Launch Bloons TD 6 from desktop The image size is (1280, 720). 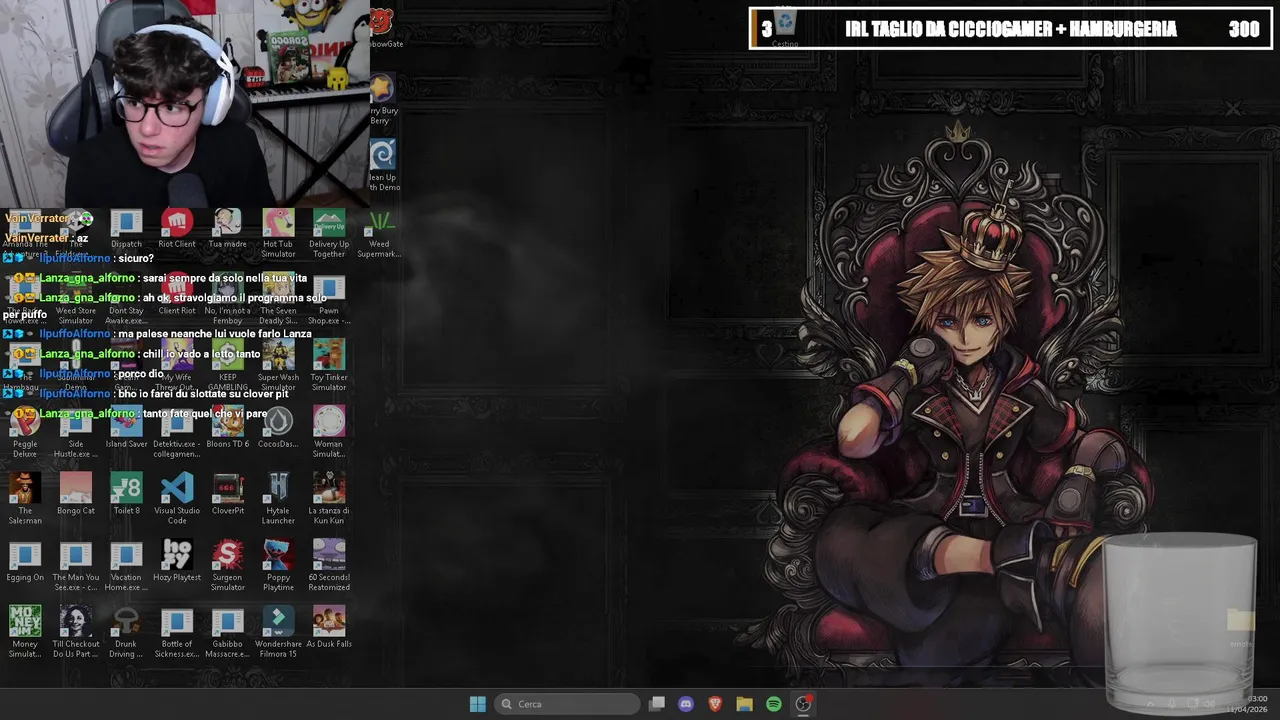(x=227, y=429)
